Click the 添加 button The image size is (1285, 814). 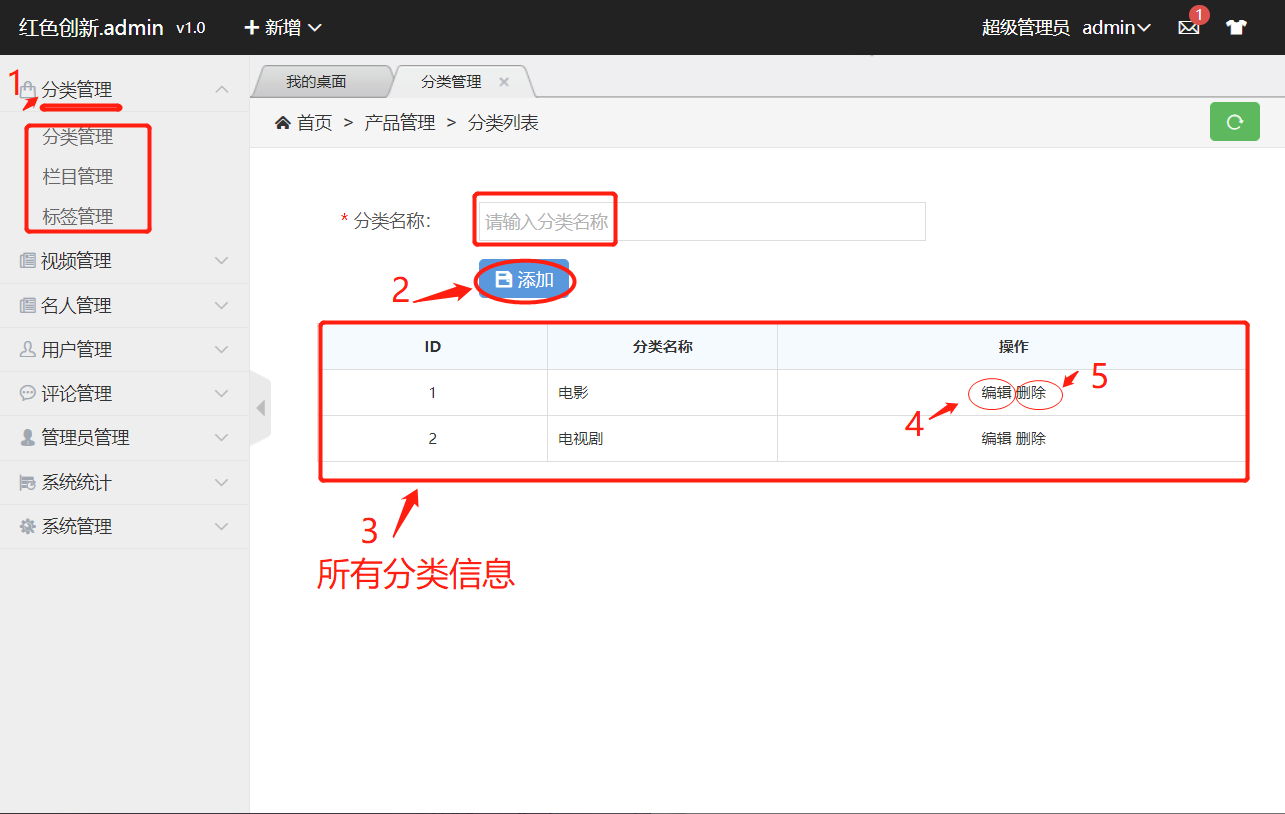click(524, 280)
